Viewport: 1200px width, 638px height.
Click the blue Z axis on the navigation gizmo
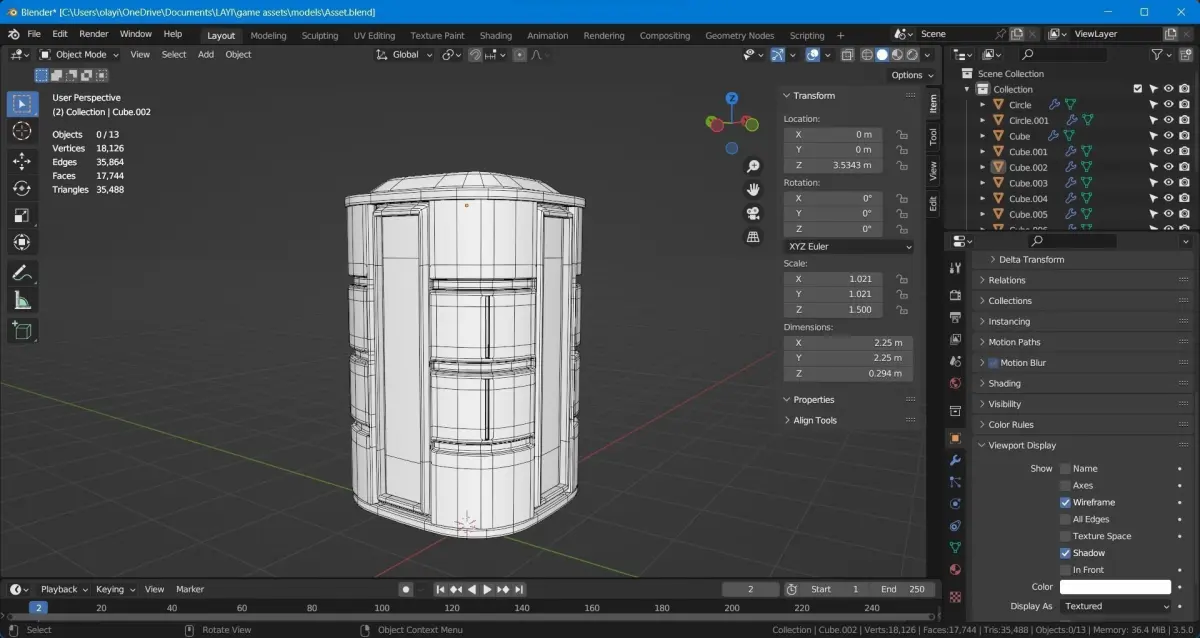click(732, 98)
